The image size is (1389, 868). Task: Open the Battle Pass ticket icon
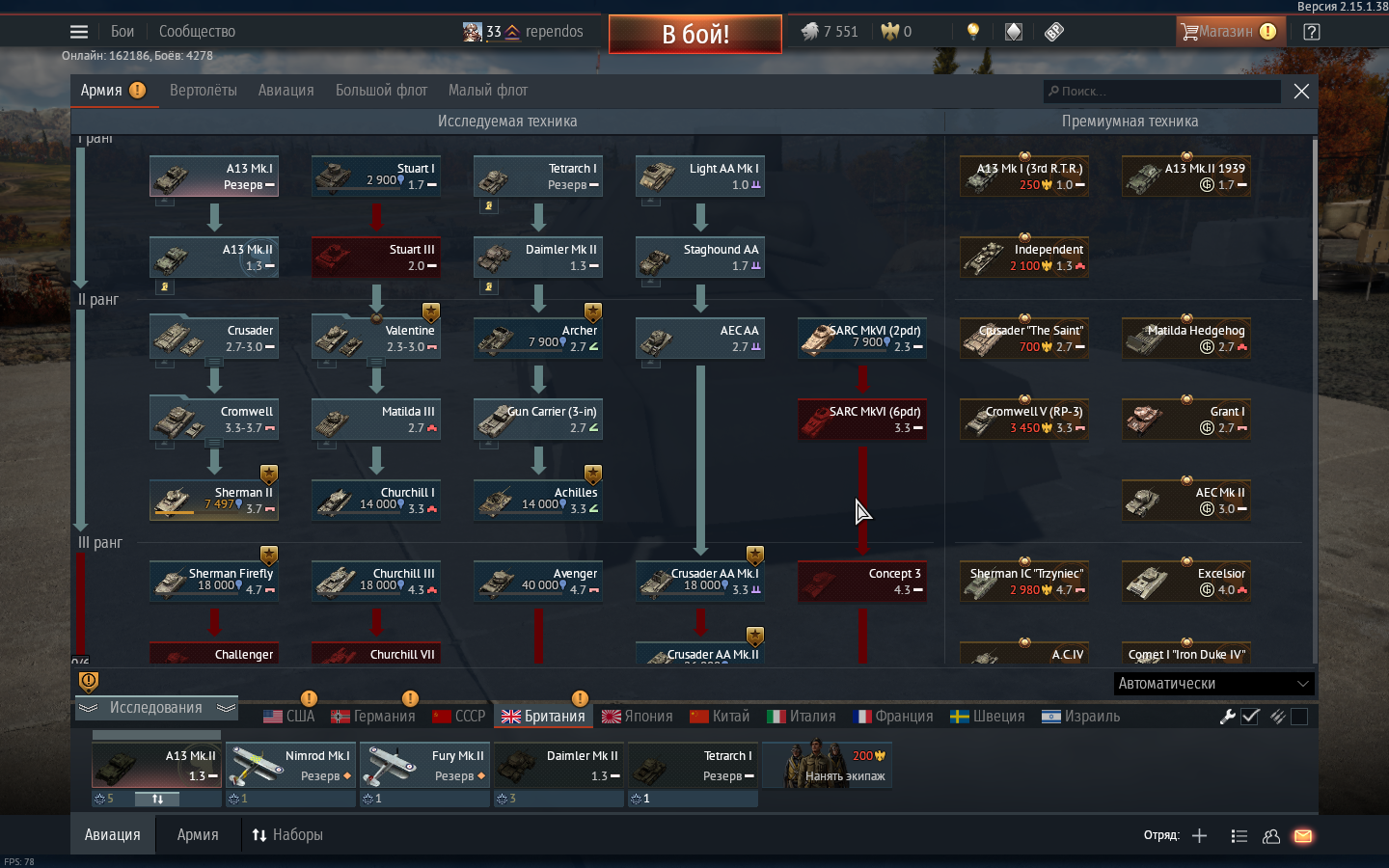(x=1054, y=32)
